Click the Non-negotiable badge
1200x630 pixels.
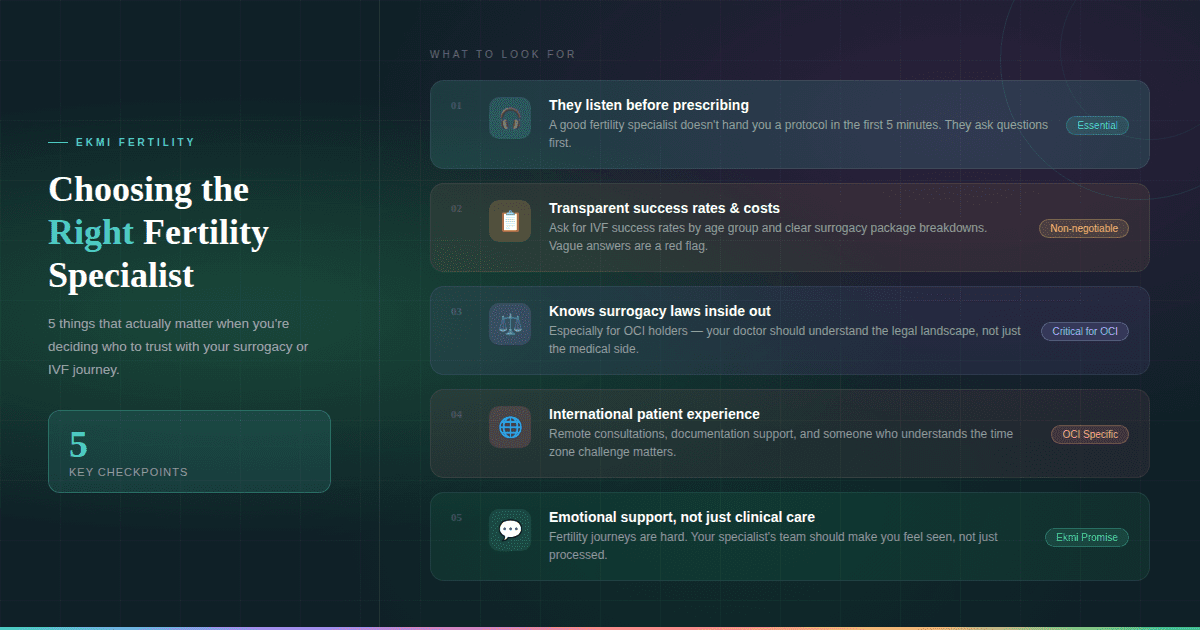1083,229
